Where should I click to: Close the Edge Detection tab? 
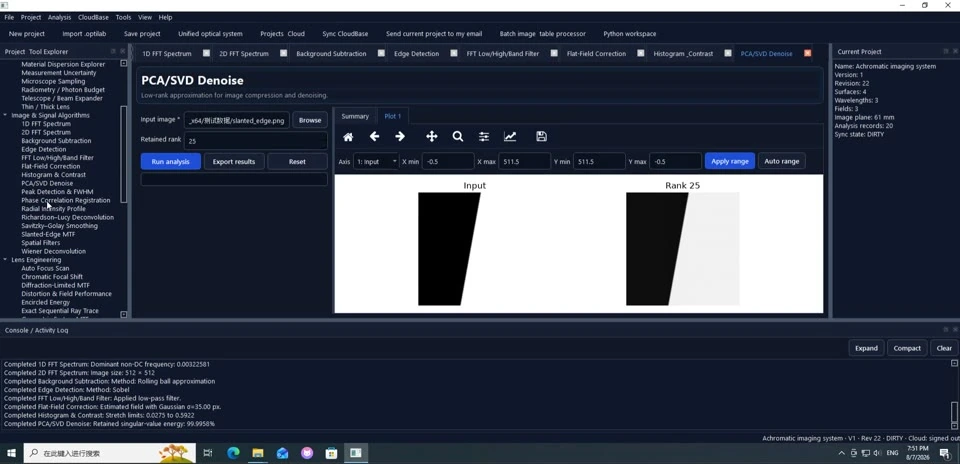coord(454,53)
